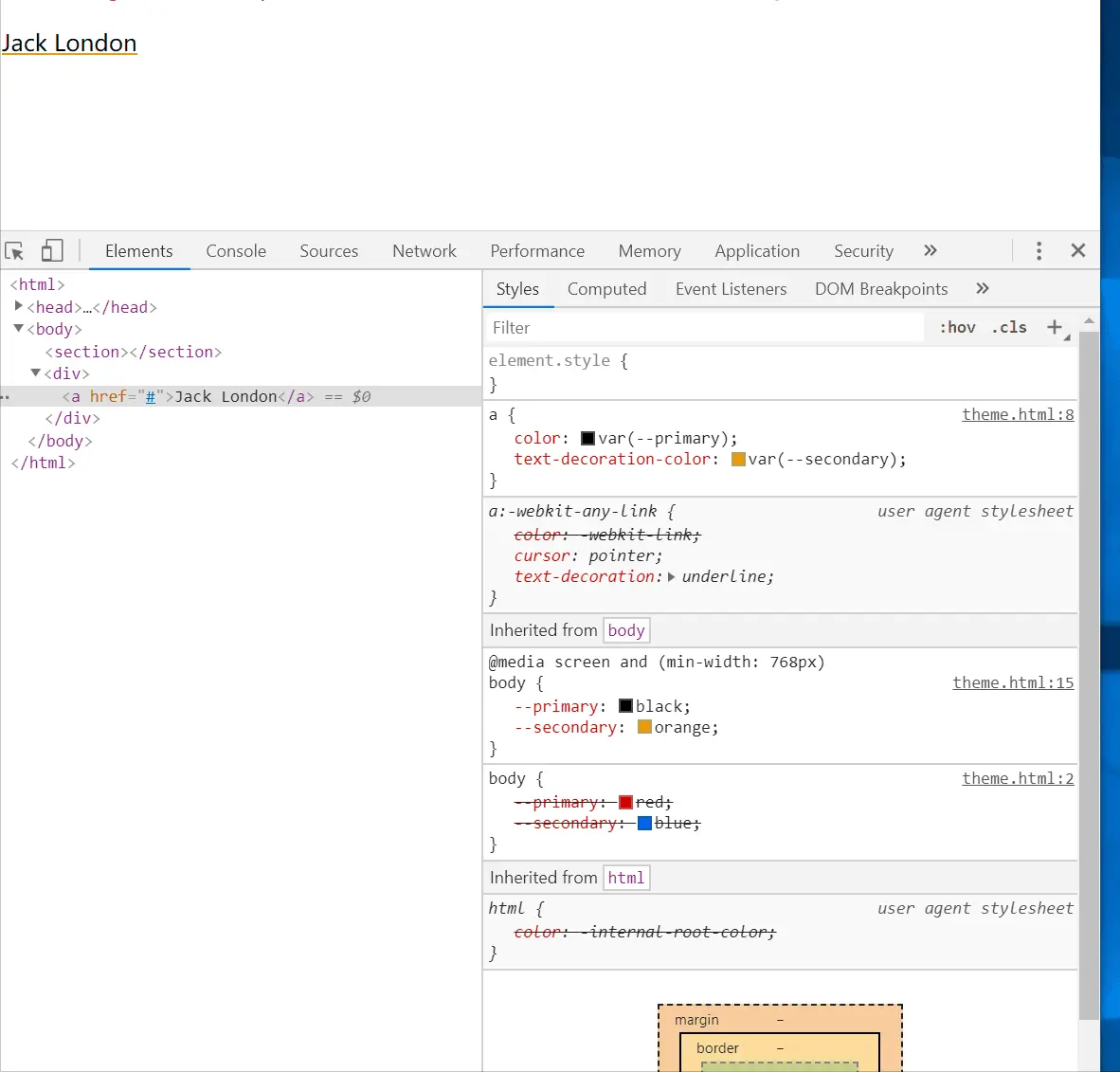This screenshot has height=1072, width=1120.
Task: Show more DevTools tabs after Security
Action: point(930,251)
